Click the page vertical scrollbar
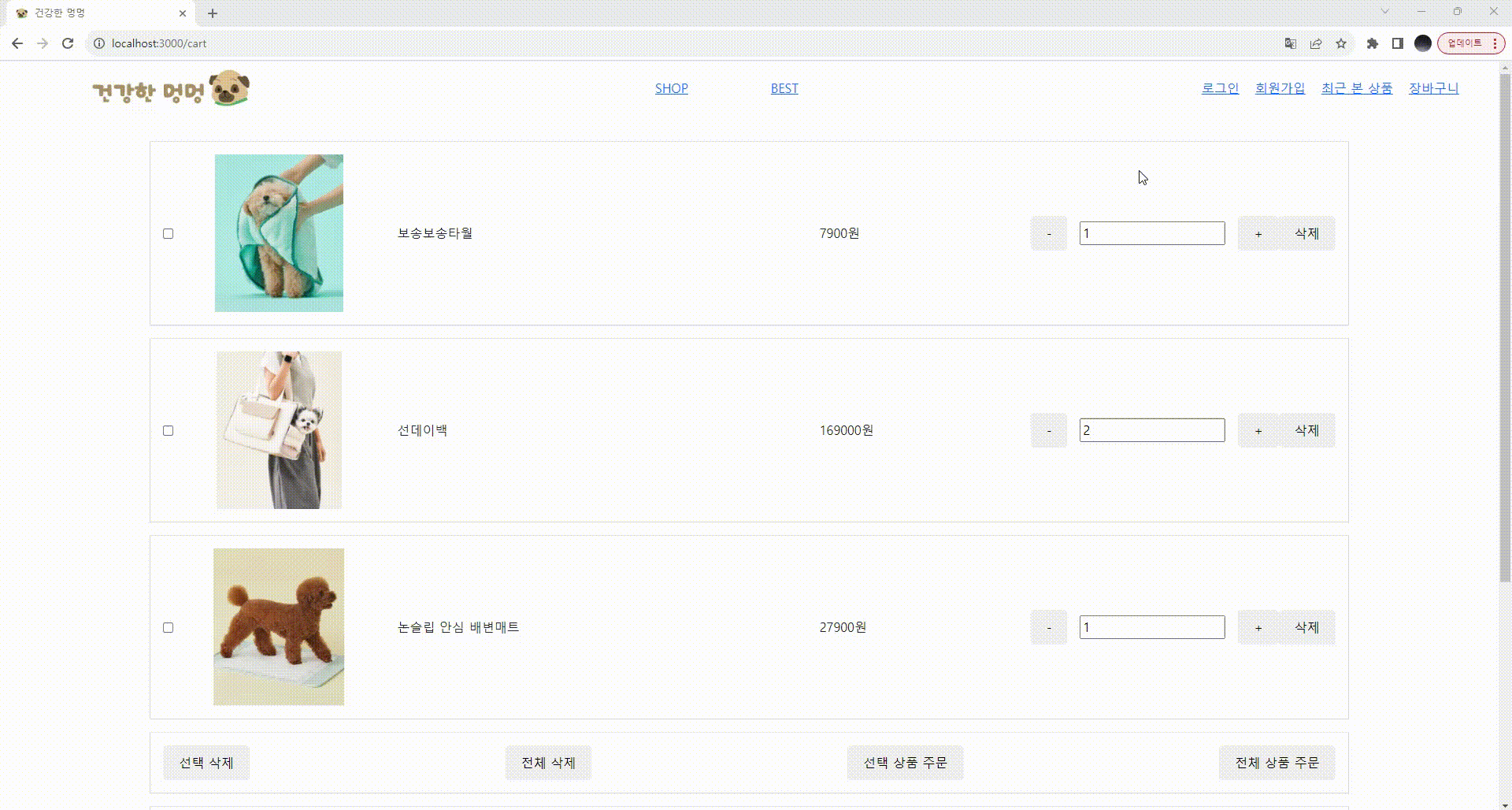This screenshot has width=1512, height=810. tap(1505, 327)
